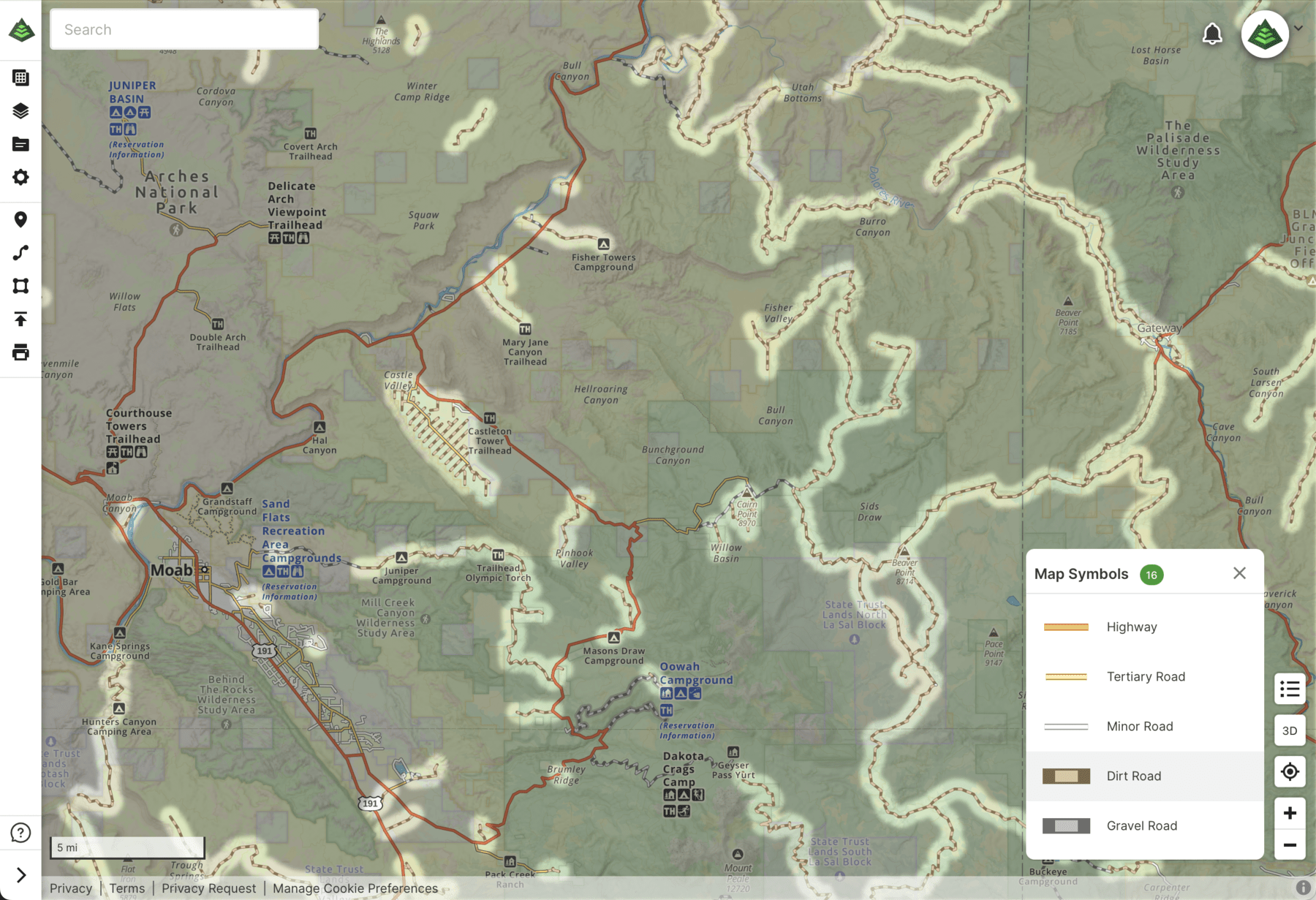
Task: Click the print map icon
Action: point(20,352)
